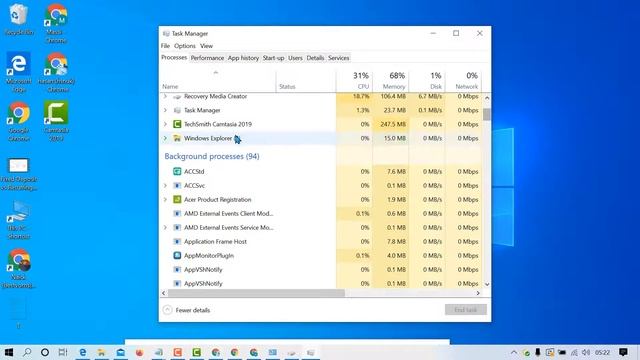
Task: Expand the Recovery Media Creator process
Action: click(x=165, y=96)
